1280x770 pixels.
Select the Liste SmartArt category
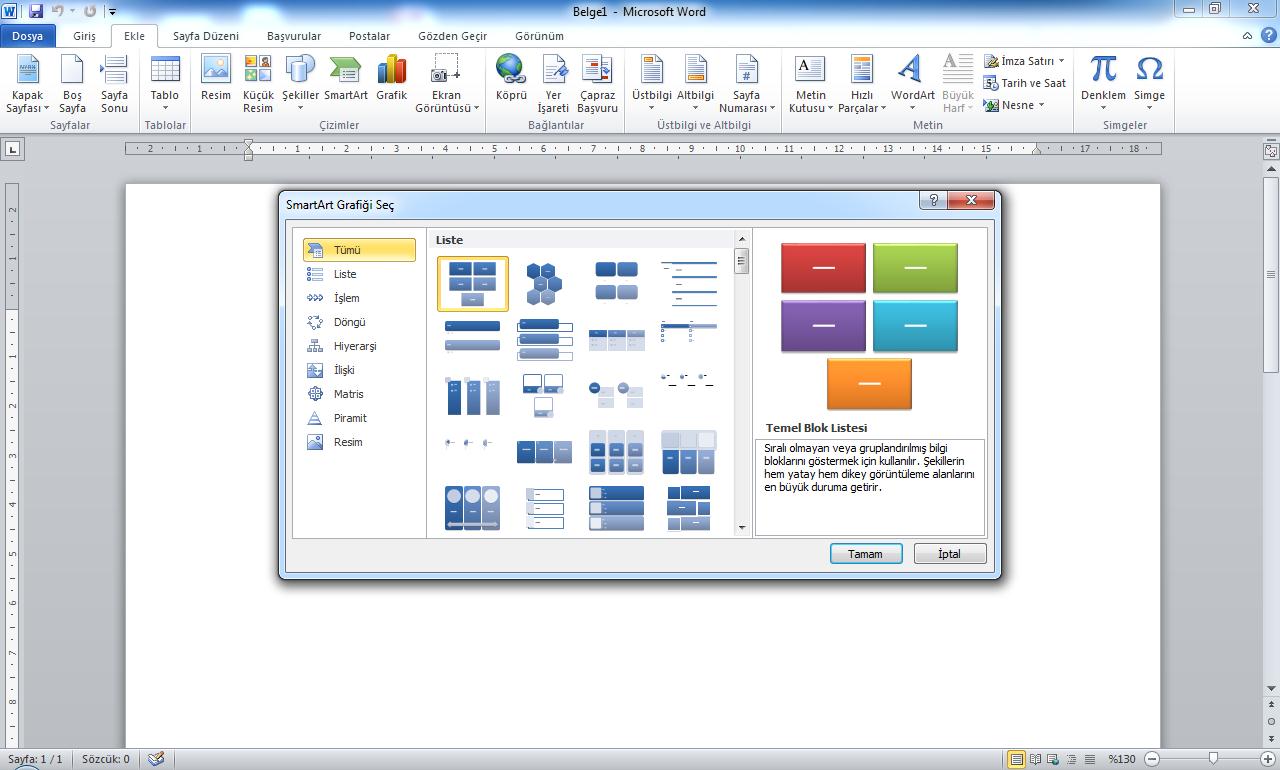click(359, 274)
